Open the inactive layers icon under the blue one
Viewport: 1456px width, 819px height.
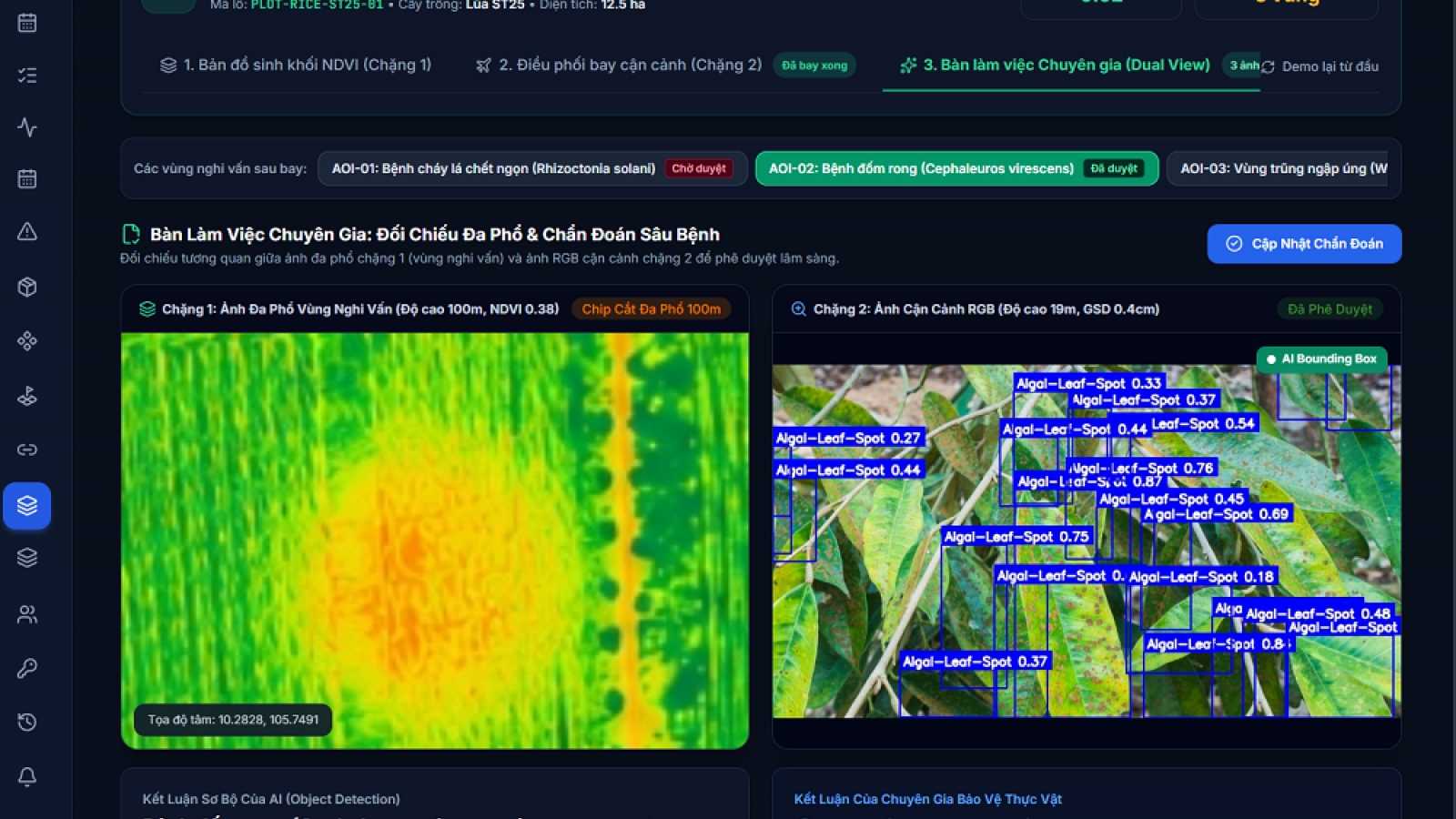coord(27,558)
